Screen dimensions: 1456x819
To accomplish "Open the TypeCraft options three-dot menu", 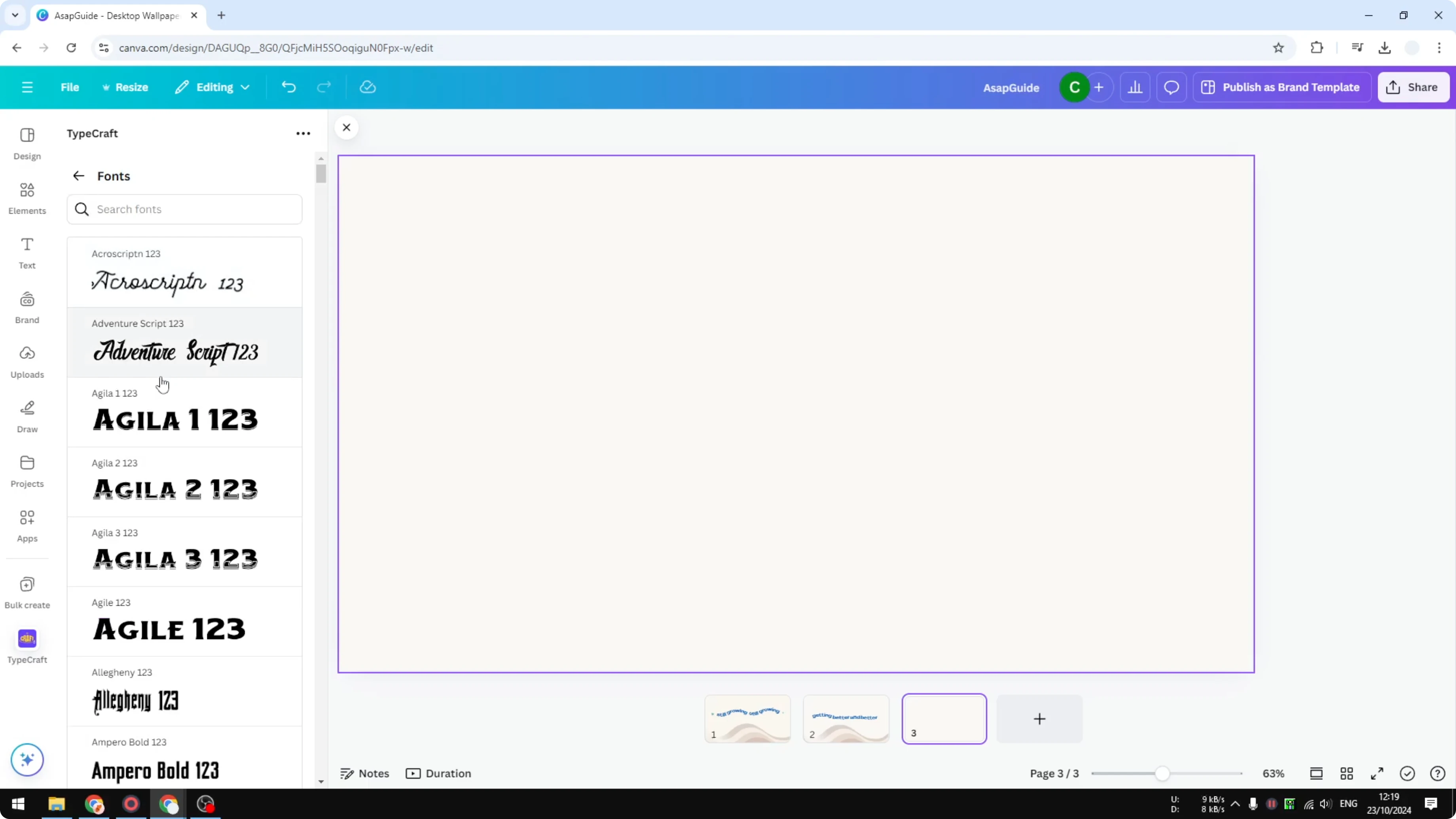I will [x=303, y=133].
